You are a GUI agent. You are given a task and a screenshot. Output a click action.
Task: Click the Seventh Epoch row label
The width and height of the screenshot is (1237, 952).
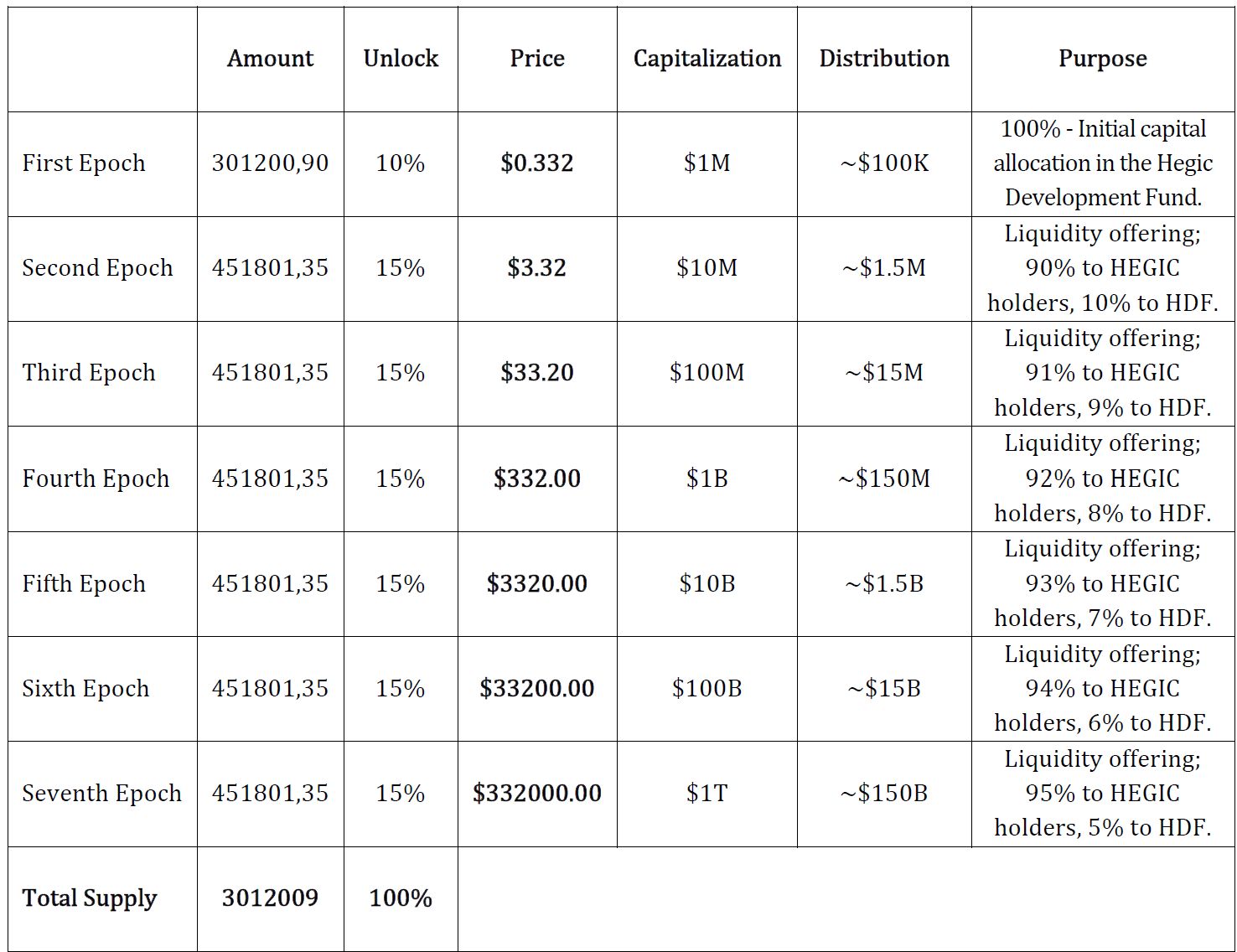pyautogui.click(x=101, y=794)
